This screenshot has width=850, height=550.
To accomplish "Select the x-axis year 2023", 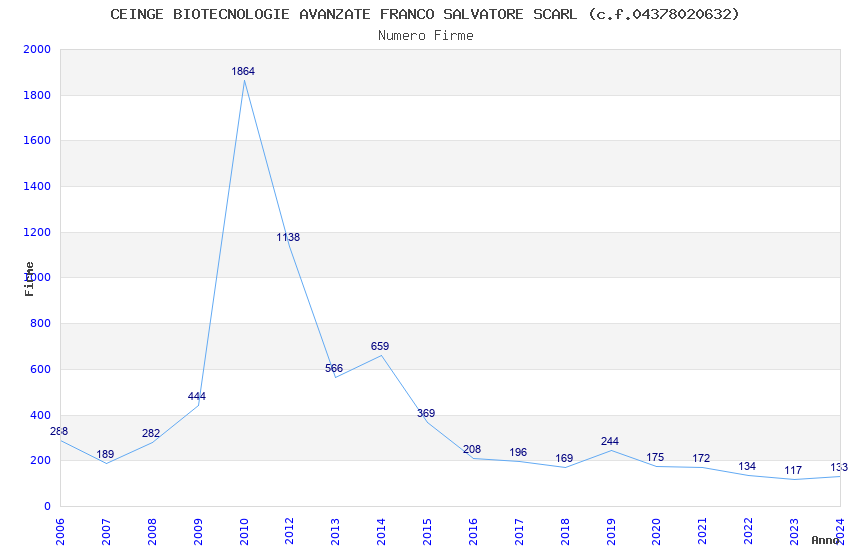I will pyautogui.click(x=794, y=531).
